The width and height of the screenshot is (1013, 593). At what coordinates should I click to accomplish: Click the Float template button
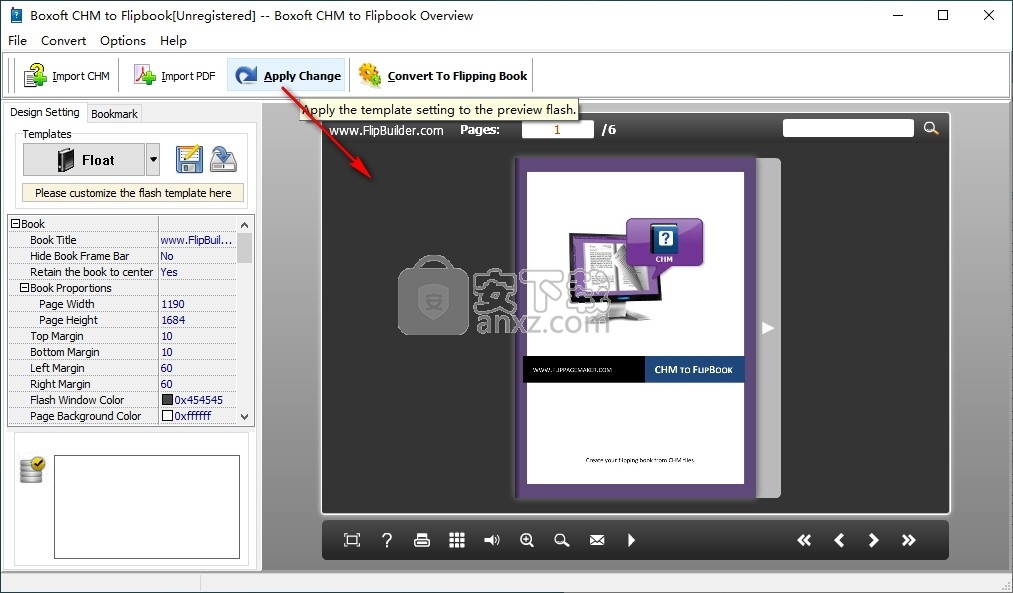coord(84,160)
